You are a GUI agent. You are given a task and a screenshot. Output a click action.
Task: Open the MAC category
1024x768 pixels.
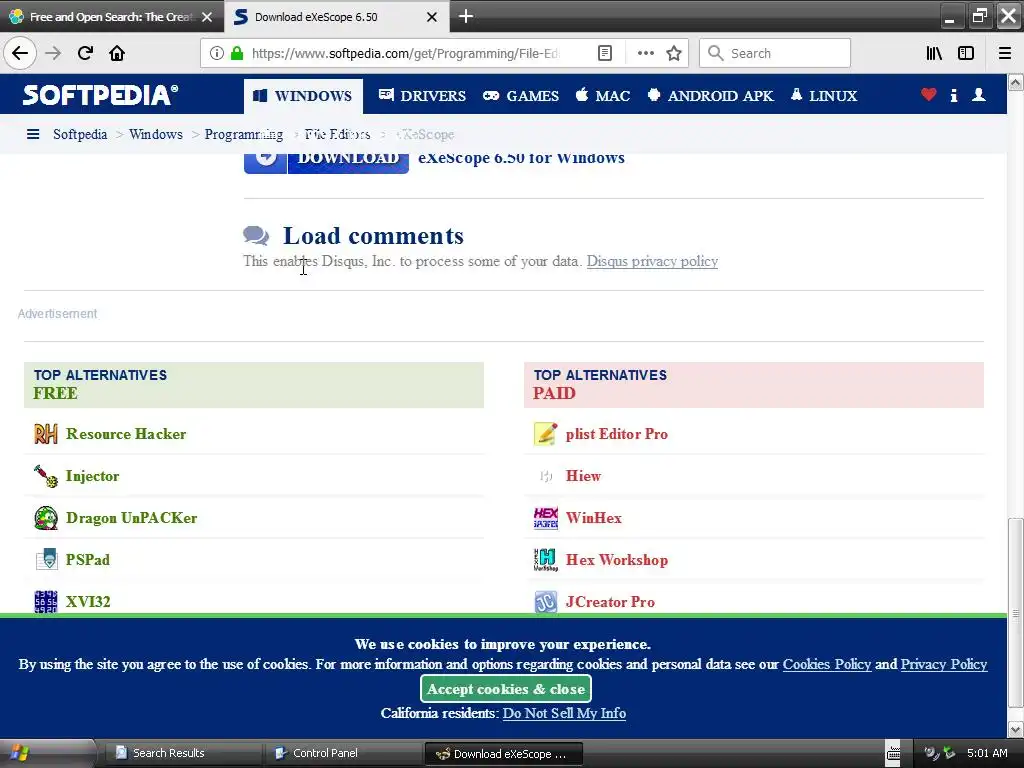point(603,96)
